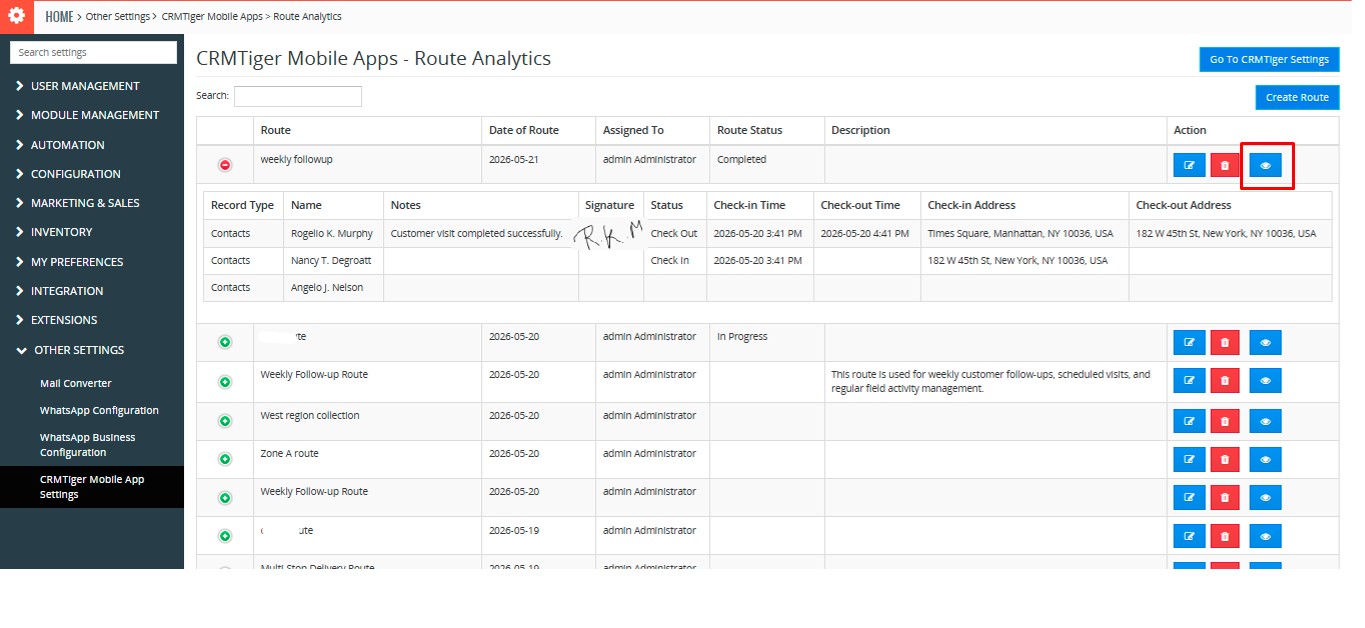This screenshot has width=1365, height=628.
Task: Edit the West region collection route
Action: tap(1189, 422)
